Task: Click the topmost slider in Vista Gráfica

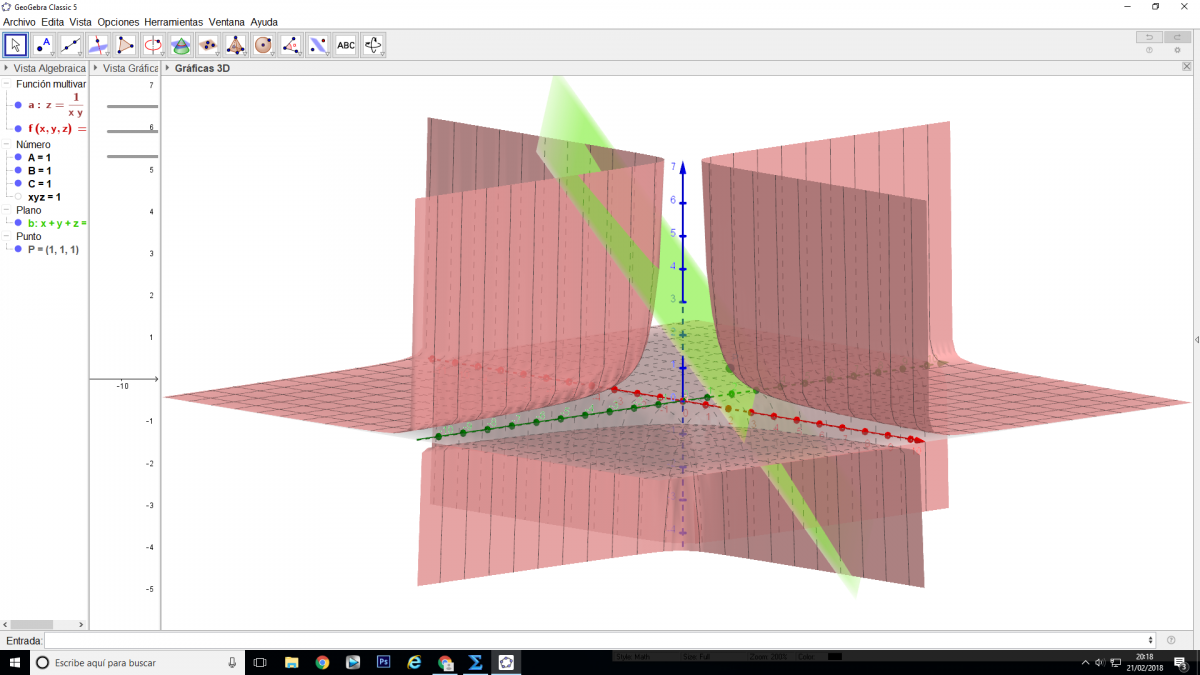Action: [132, 106]
